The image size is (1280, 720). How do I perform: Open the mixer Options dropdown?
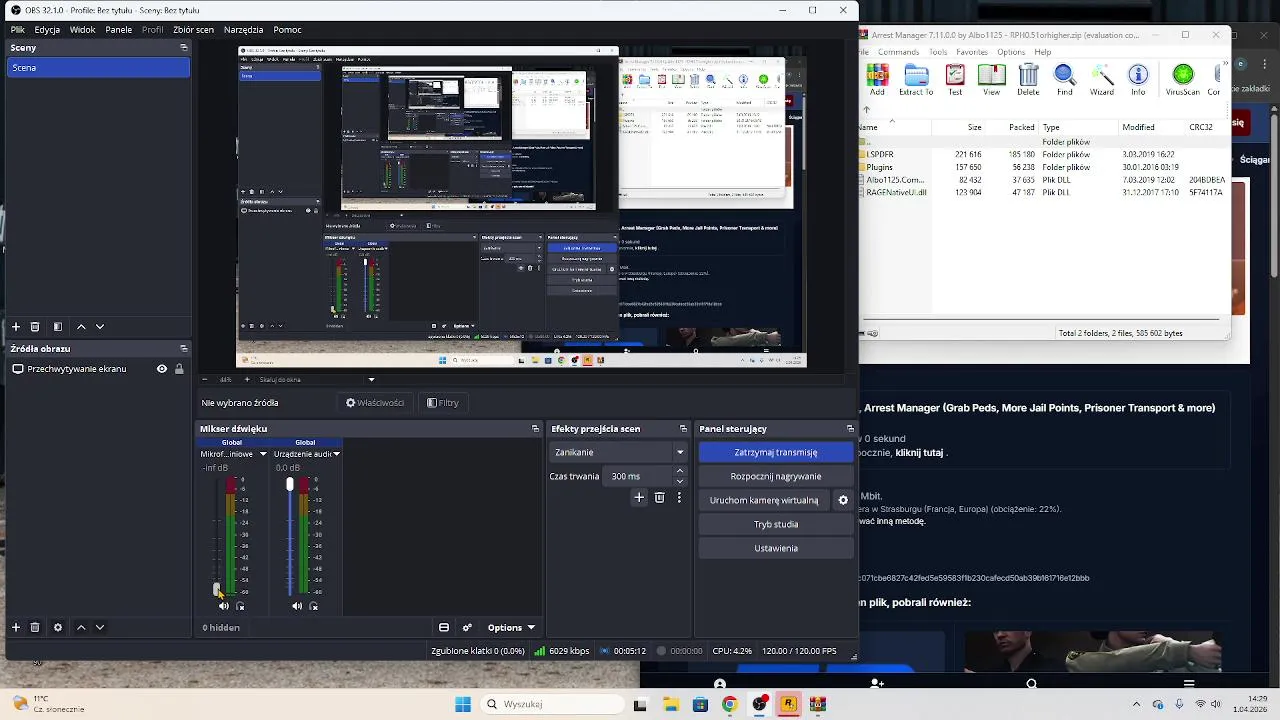pos(511,628)
